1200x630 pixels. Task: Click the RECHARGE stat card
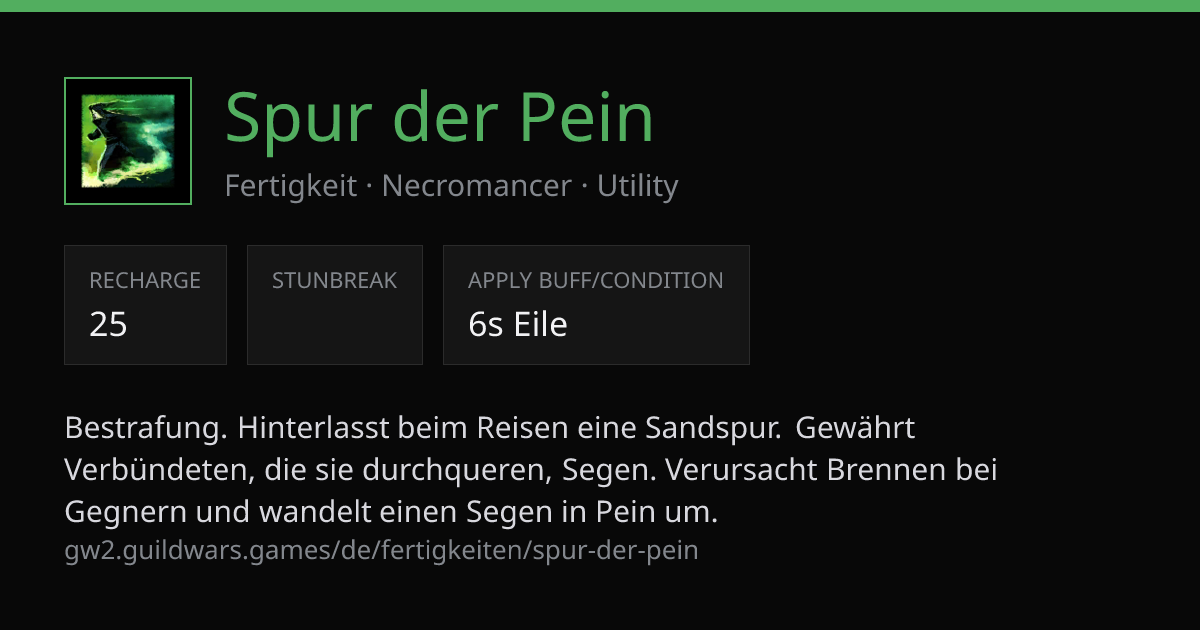pos(145,305)
